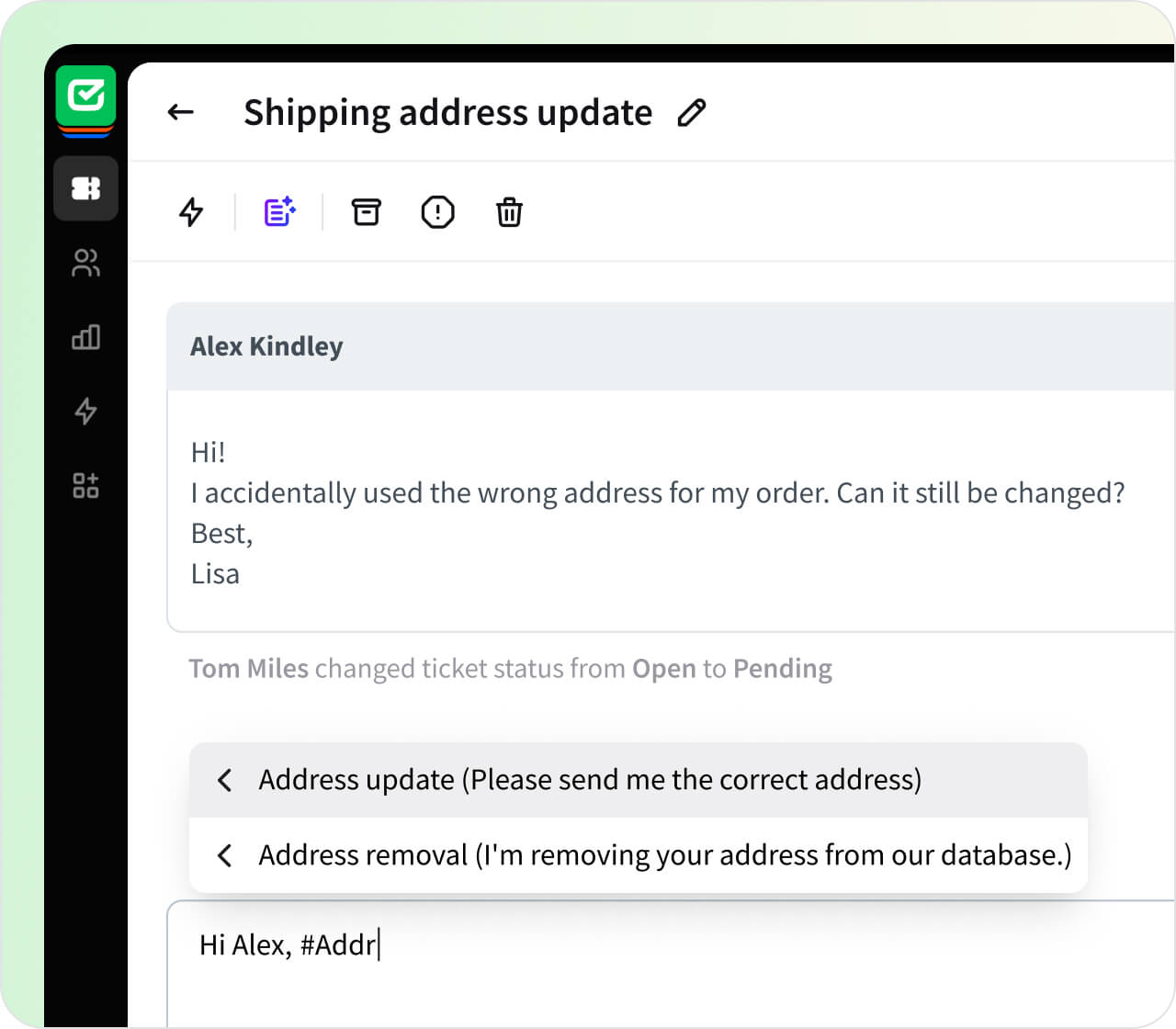Collapse the Address update suggestion chevron

pyautogui.click(x=224, y=780)
